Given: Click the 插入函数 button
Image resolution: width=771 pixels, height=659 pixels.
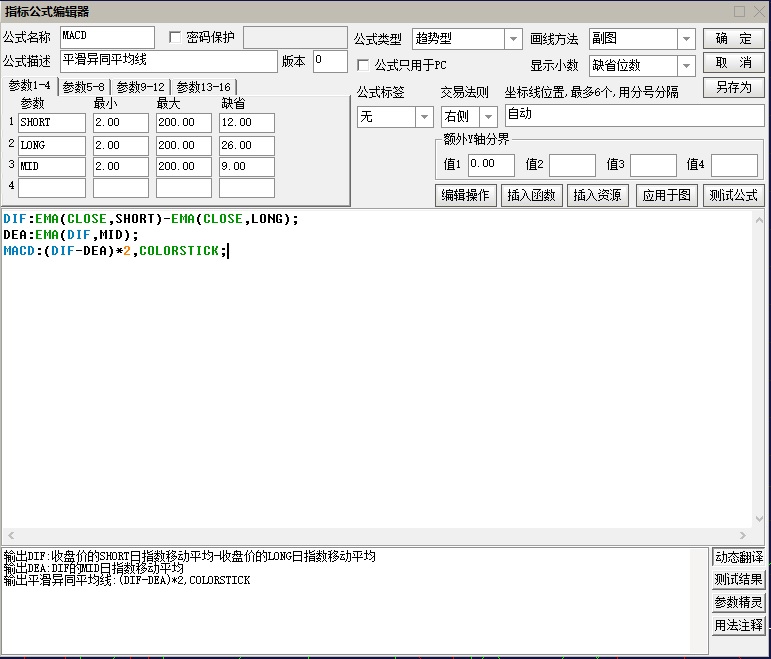Looking at the screenshot, I should tap(533, 195).
